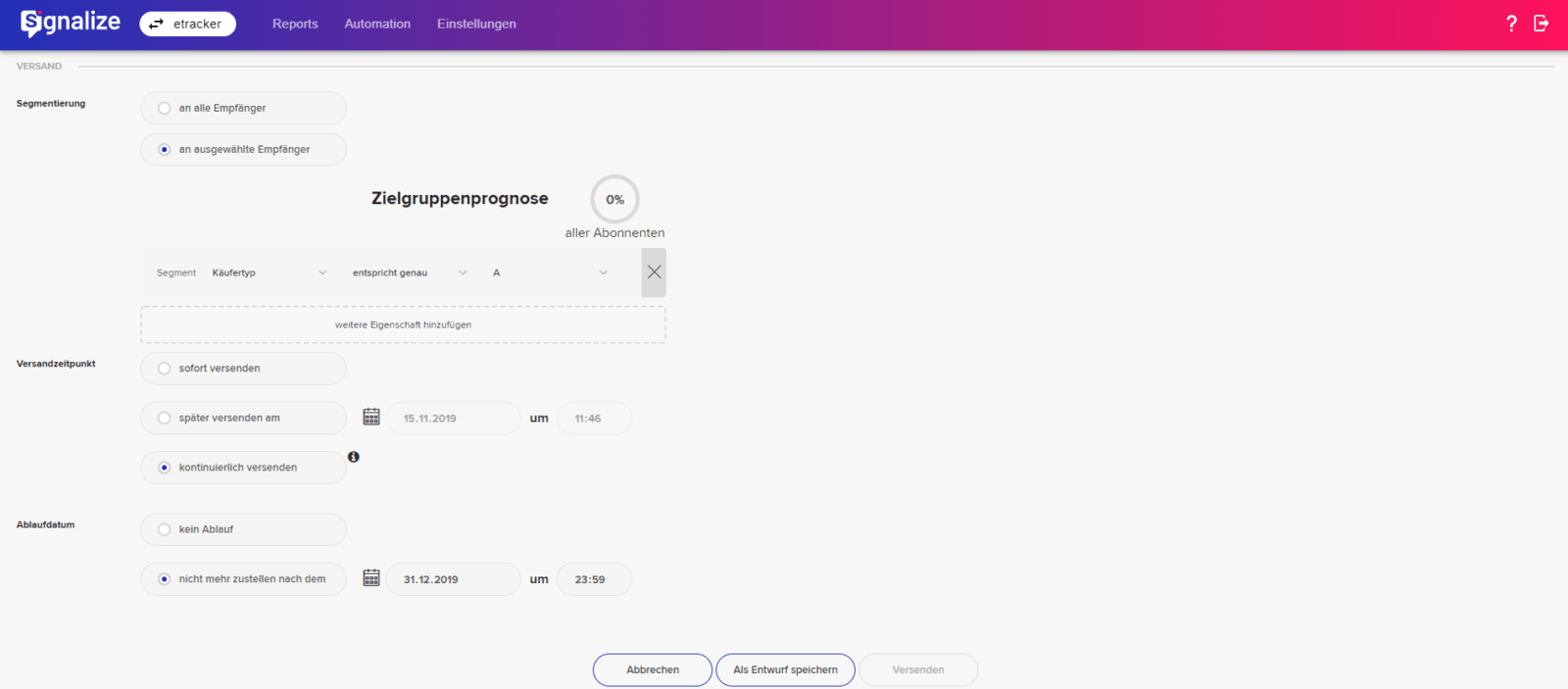The image size is (1568, 689).
Task: Click info icon beside kontinuierlich versenden
Action: (x=354, y=457)
